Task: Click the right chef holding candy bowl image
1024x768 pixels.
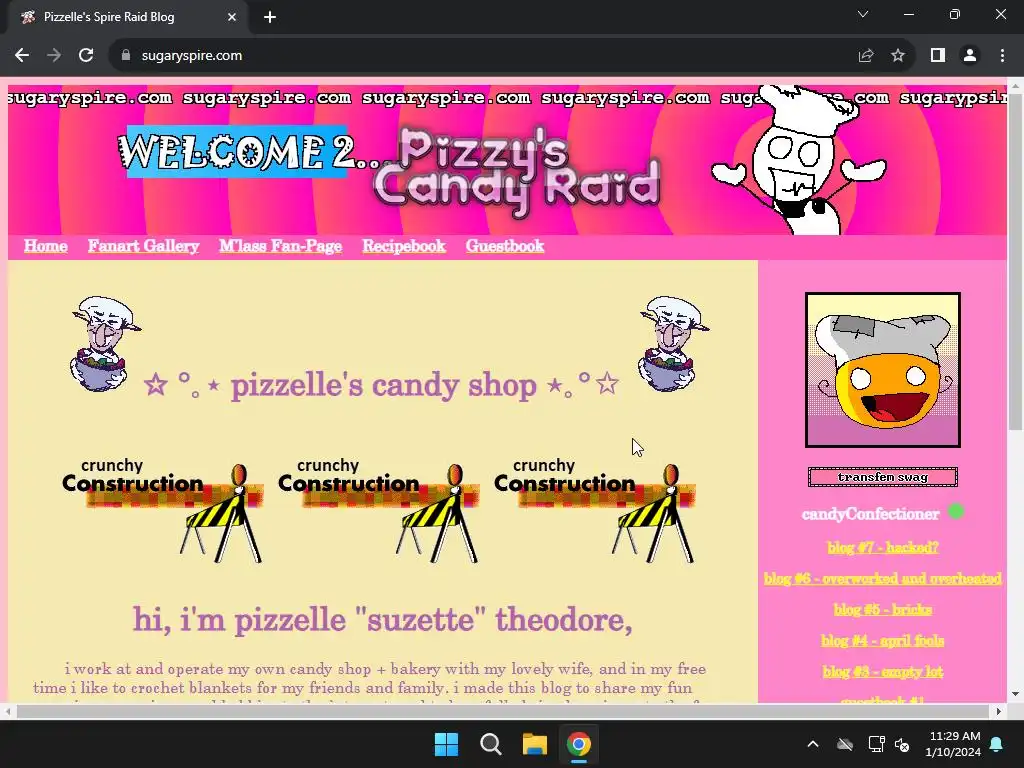Action: click(x=673, y=344)
